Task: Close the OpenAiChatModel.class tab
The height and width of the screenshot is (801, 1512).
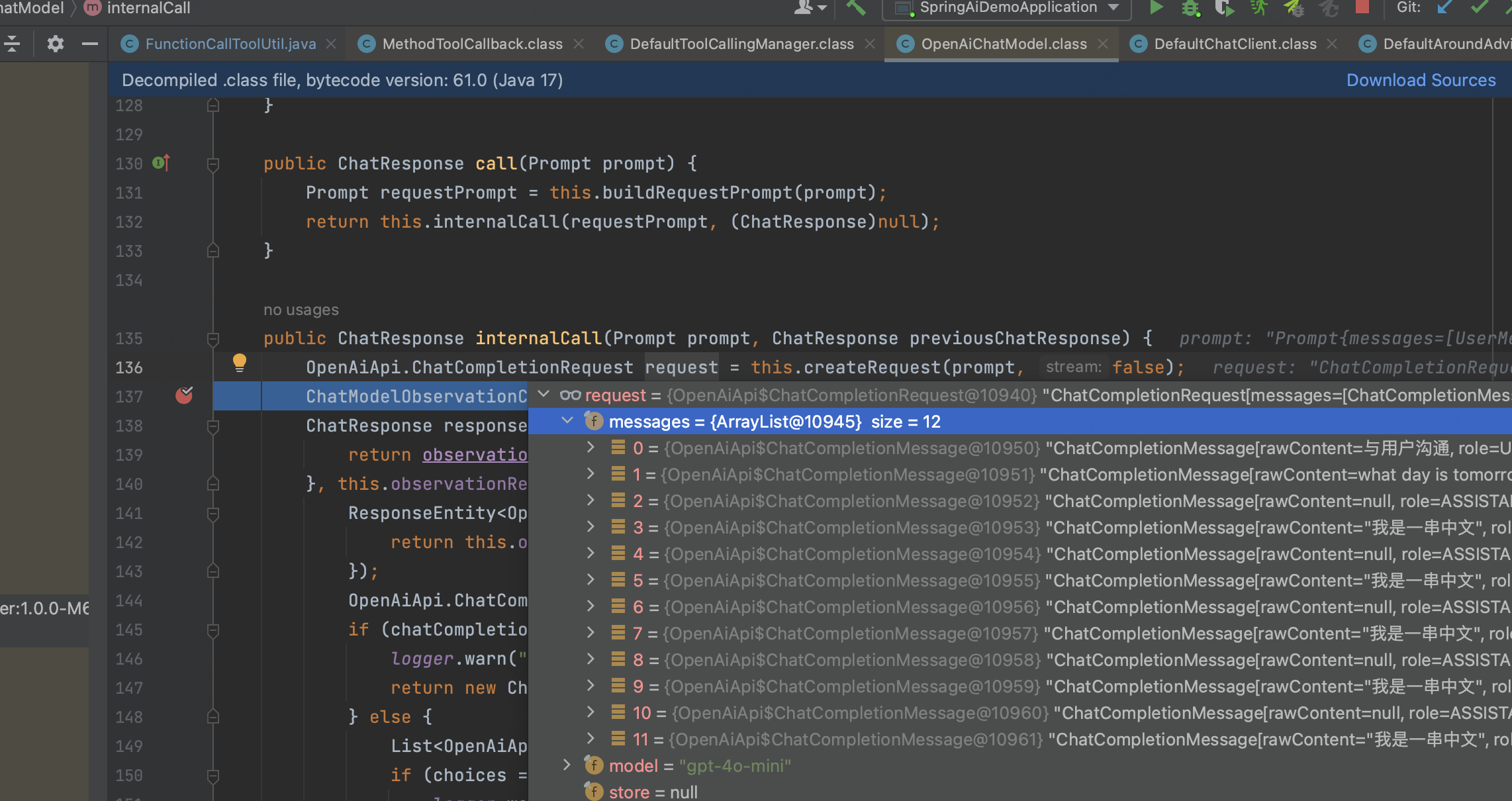Action: coord(1103,44)
